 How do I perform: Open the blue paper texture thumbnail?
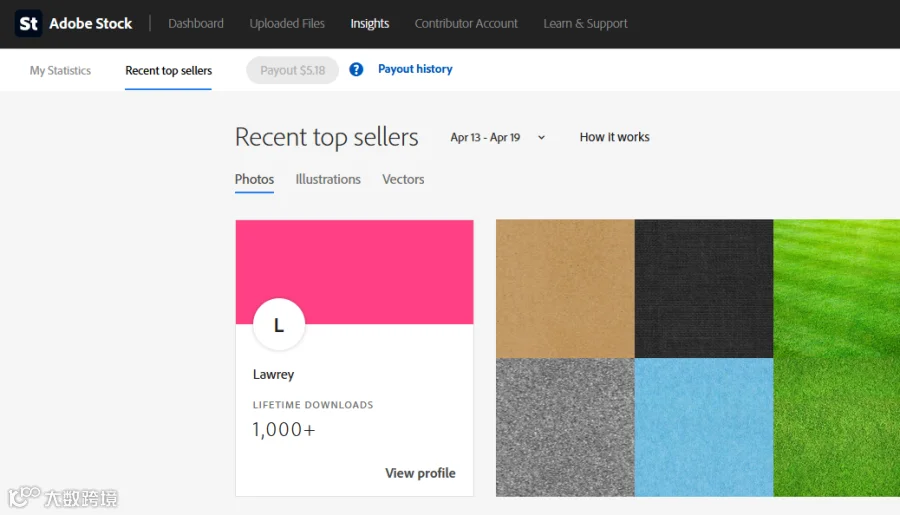tap(704, 427)
